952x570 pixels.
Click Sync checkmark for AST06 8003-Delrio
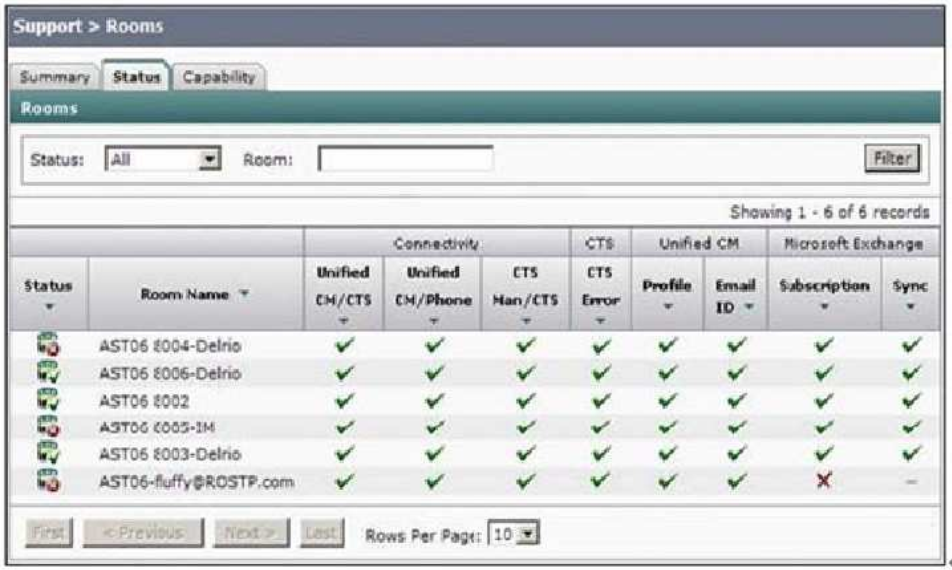pos(911,453)
